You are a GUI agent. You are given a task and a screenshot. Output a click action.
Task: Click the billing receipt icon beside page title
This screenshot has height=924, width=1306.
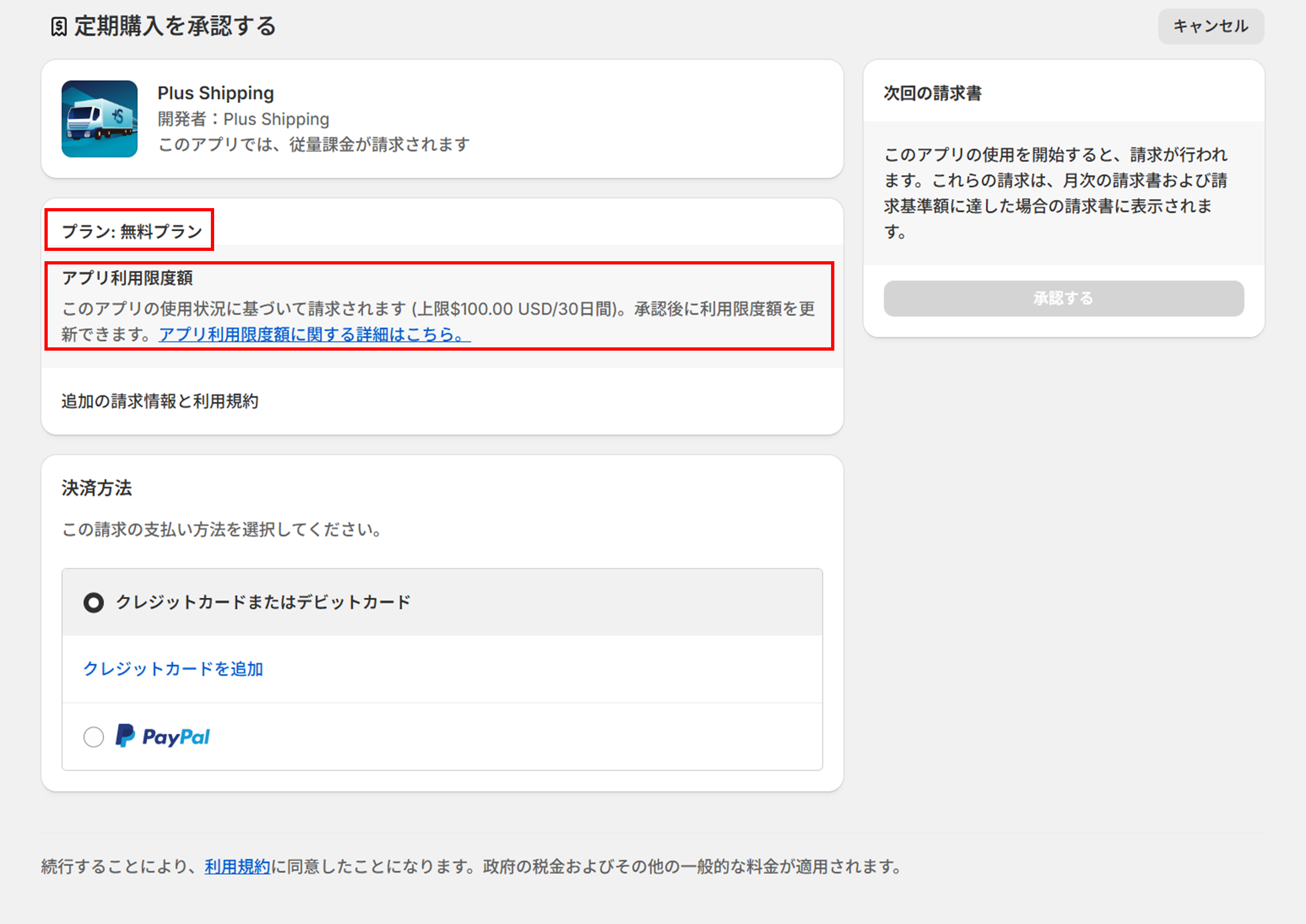59,27
